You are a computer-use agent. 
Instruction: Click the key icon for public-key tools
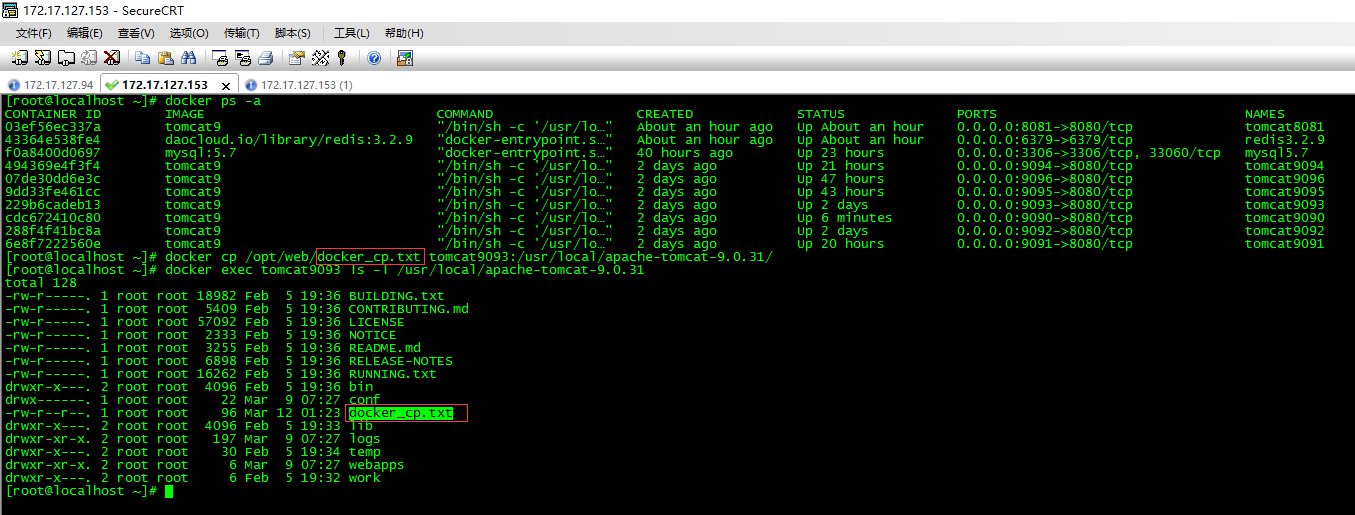point(342,58)
